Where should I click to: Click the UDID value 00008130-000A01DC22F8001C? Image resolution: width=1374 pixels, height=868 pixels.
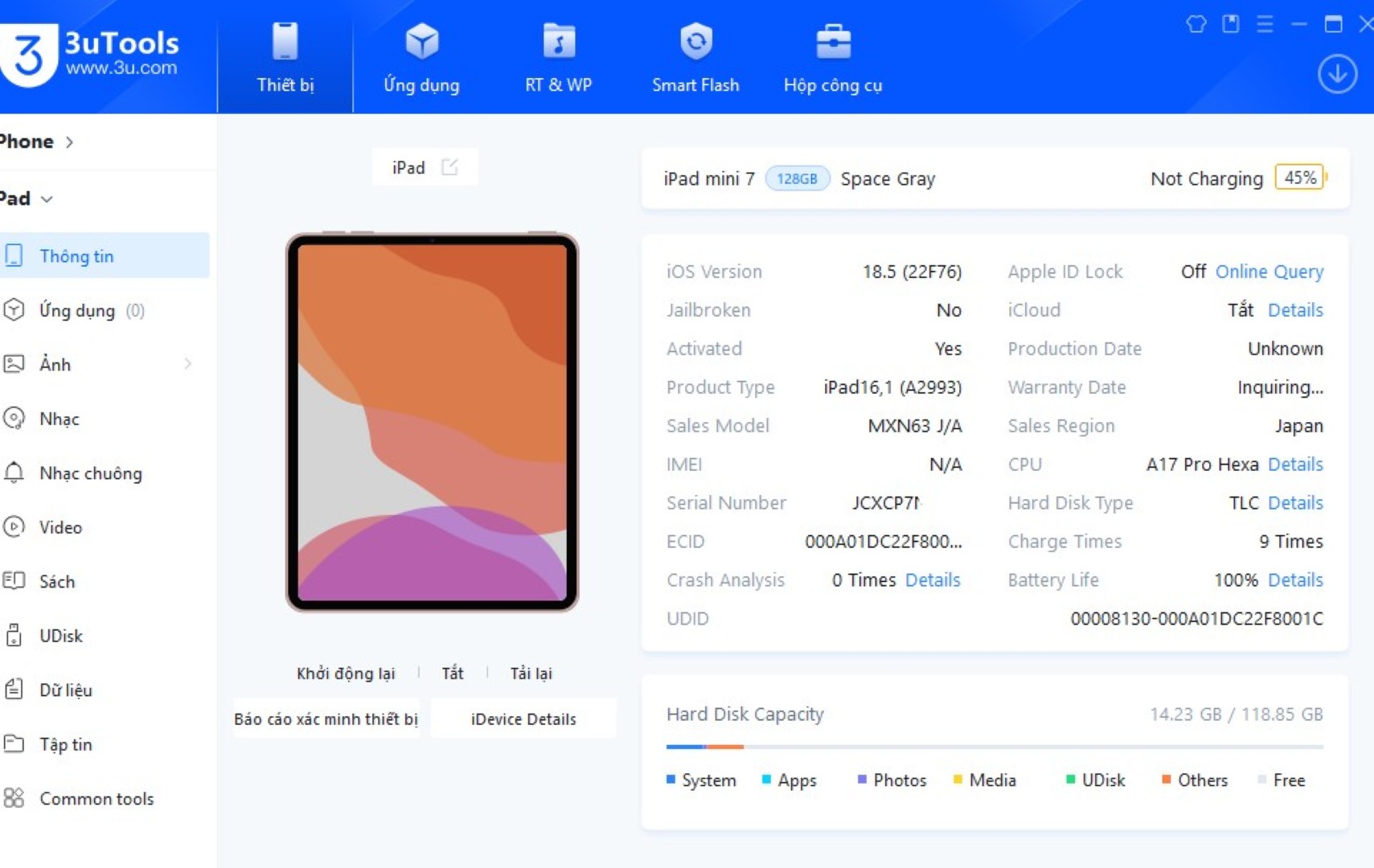pyautogui.click(x=1196, y=619)
